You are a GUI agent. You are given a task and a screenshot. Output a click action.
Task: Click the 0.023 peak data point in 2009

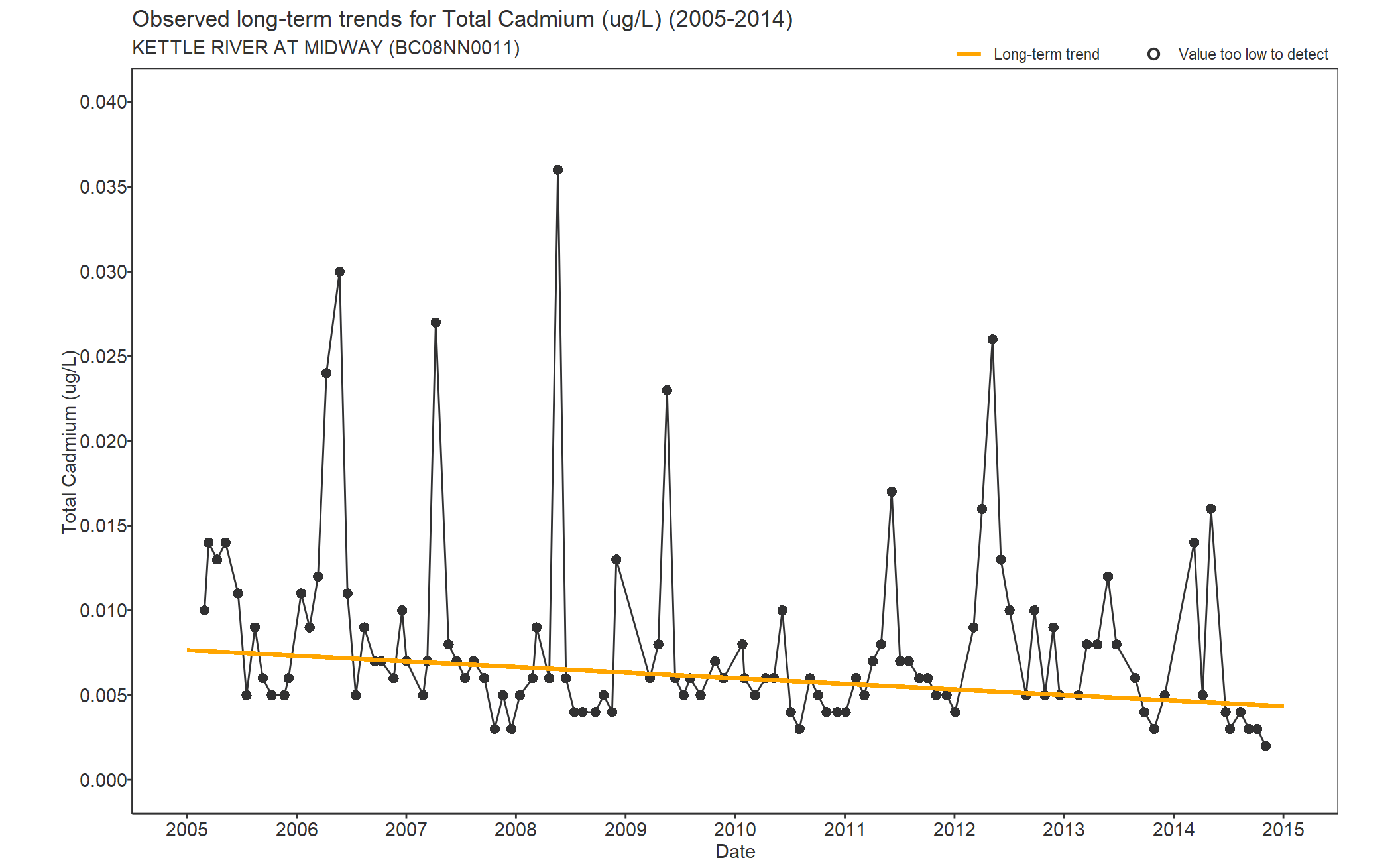pos(667,391)
